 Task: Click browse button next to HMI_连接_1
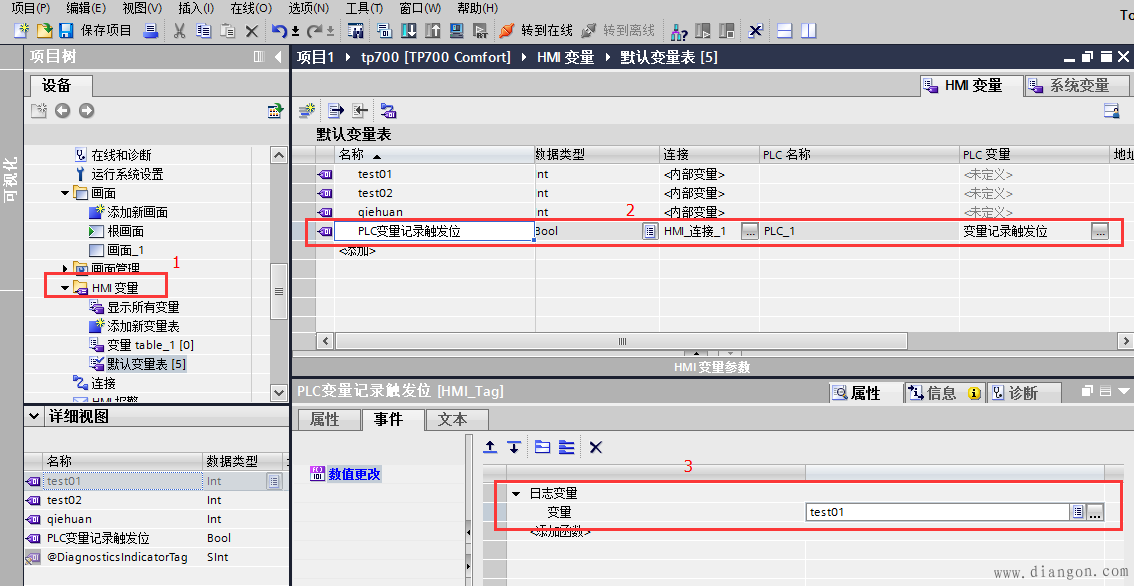pos(750,231)
